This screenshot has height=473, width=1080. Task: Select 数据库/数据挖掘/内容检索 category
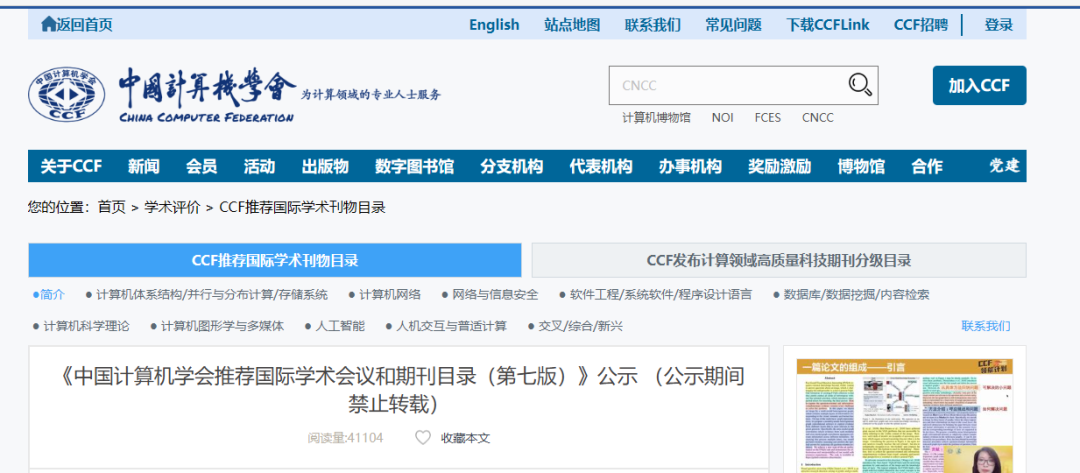(851, 295)
